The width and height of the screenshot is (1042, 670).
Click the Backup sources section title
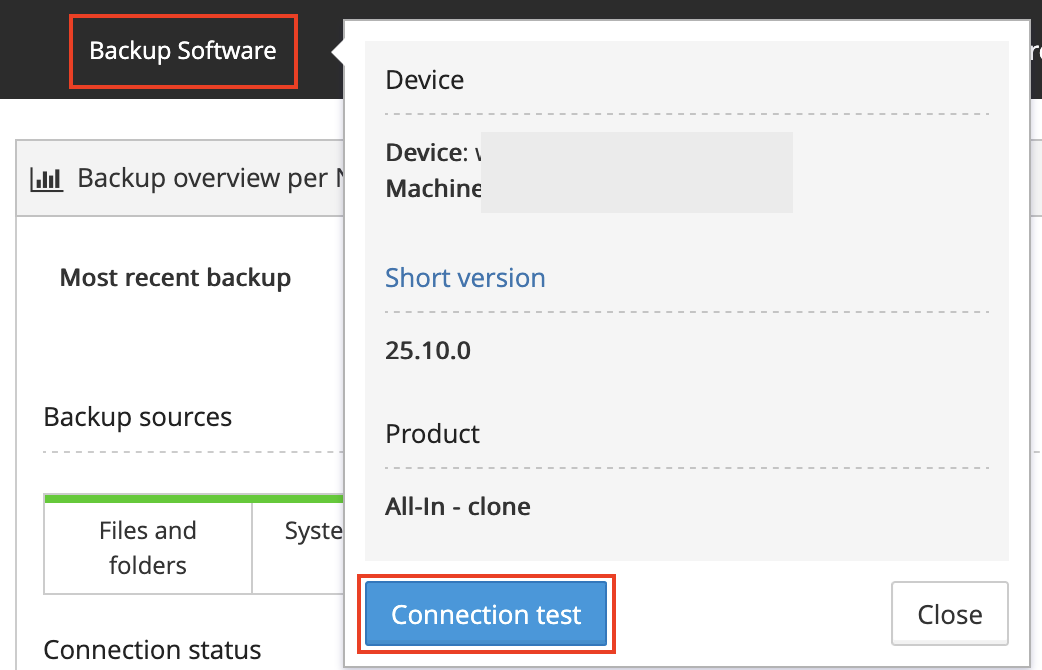pyautogui.click(x=137, y=416)
